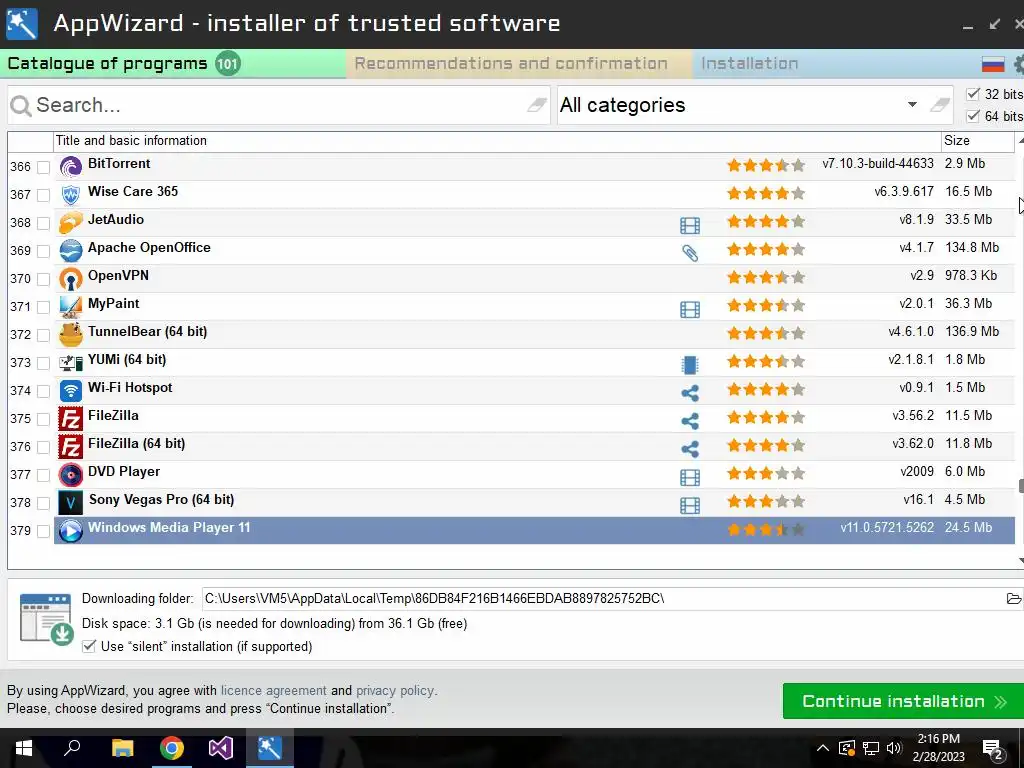1024x768 pixels.
Task: Open the licence agreement link
Action: pos(274,690)
